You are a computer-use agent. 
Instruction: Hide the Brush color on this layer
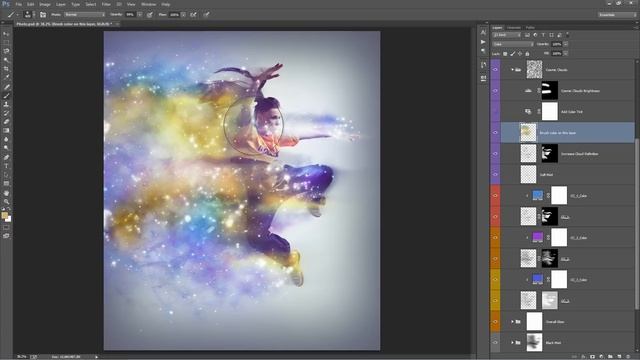(x=495, y=133)
